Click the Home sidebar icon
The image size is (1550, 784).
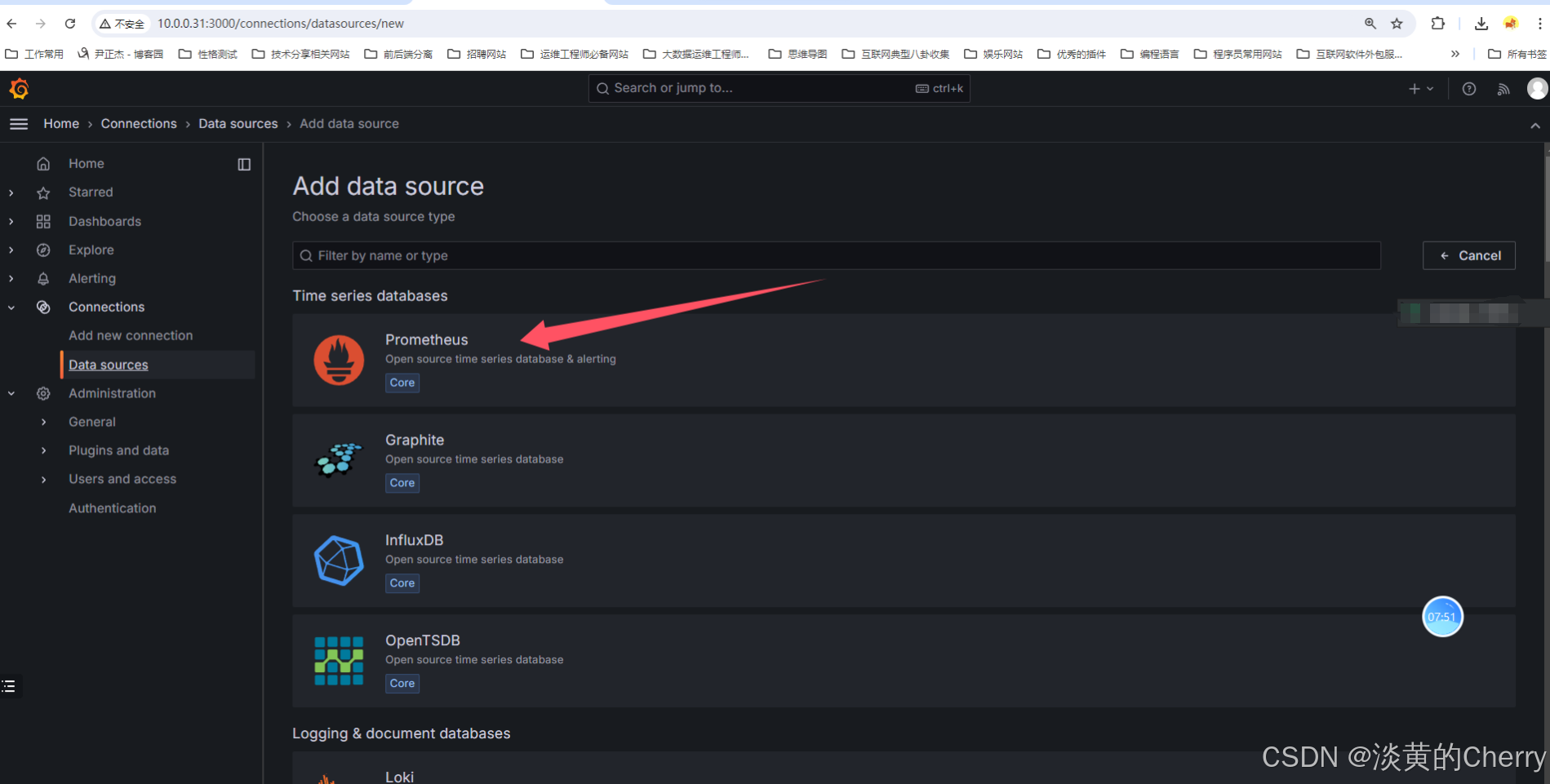coord(43,164)
